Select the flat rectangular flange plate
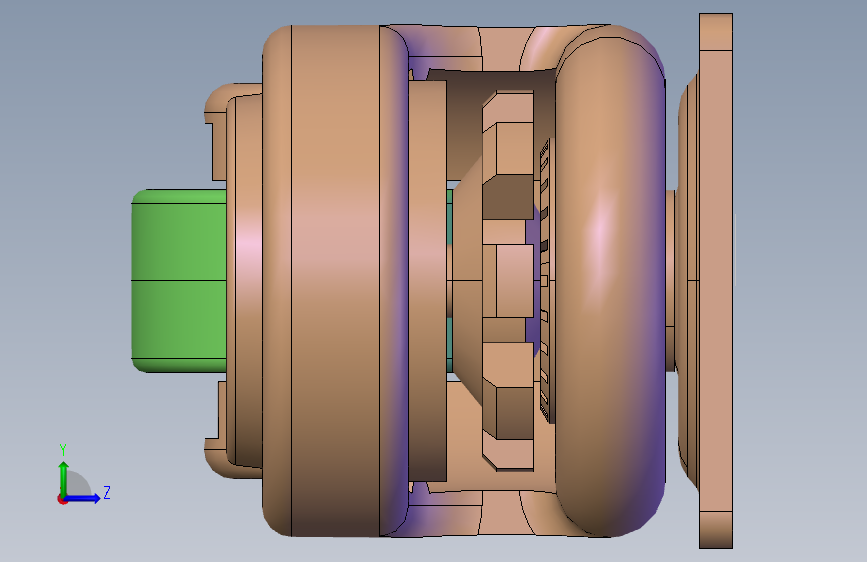This screenshot has height=562, width=867. coord(716,281)
